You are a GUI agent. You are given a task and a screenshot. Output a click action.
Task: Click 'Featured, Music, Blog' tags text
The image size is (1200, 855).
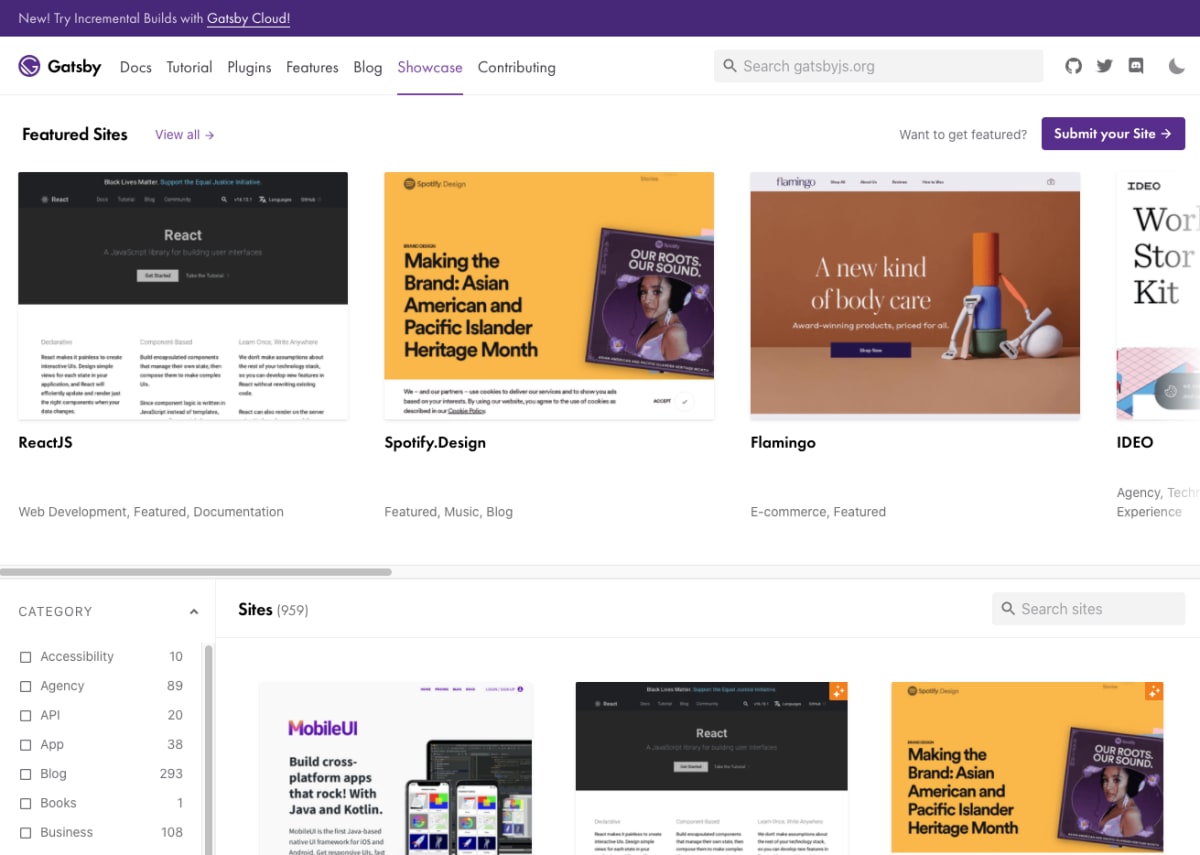[x=448, y=511]
